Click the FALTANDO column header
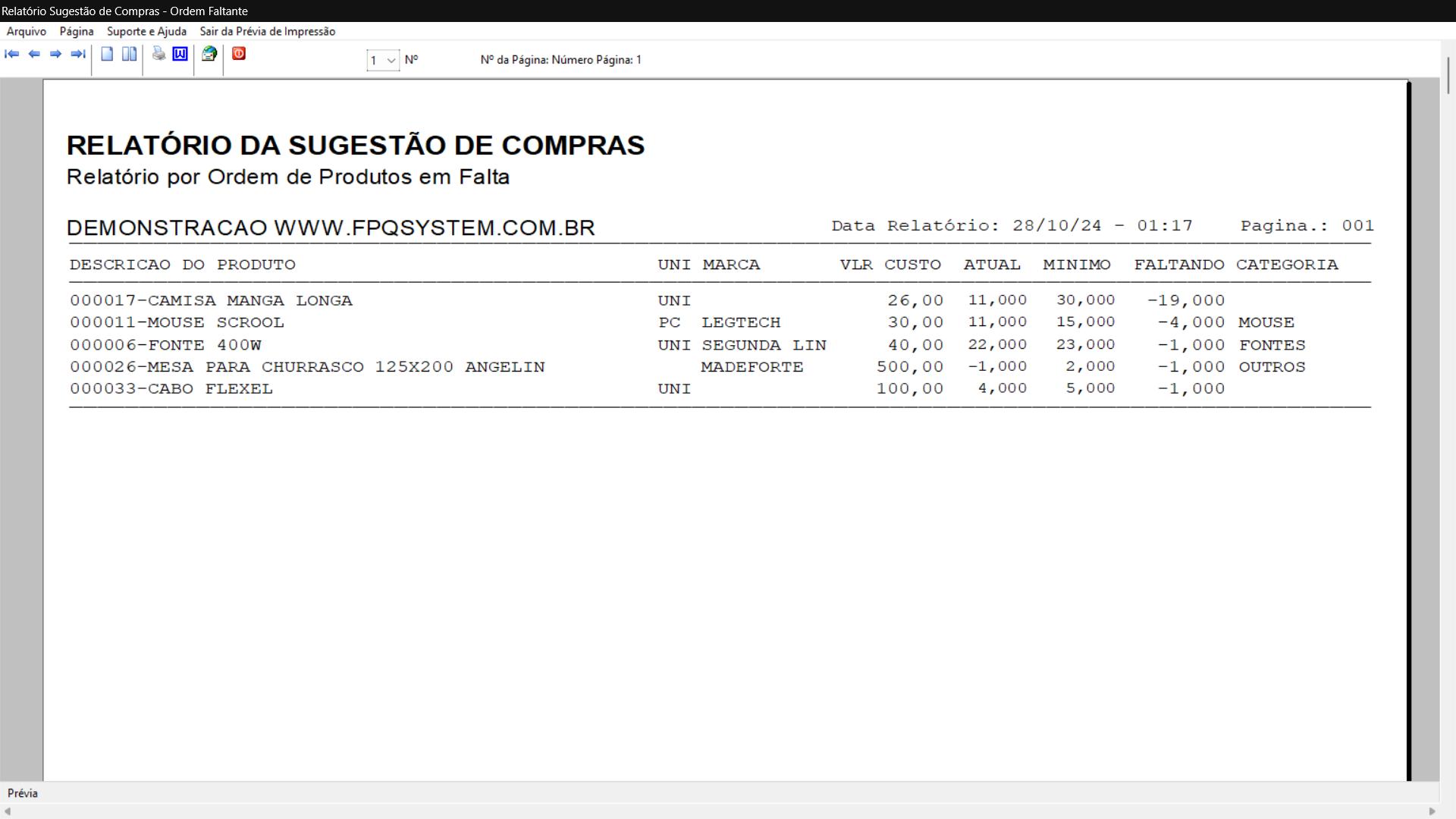 tap(1179, 265)
